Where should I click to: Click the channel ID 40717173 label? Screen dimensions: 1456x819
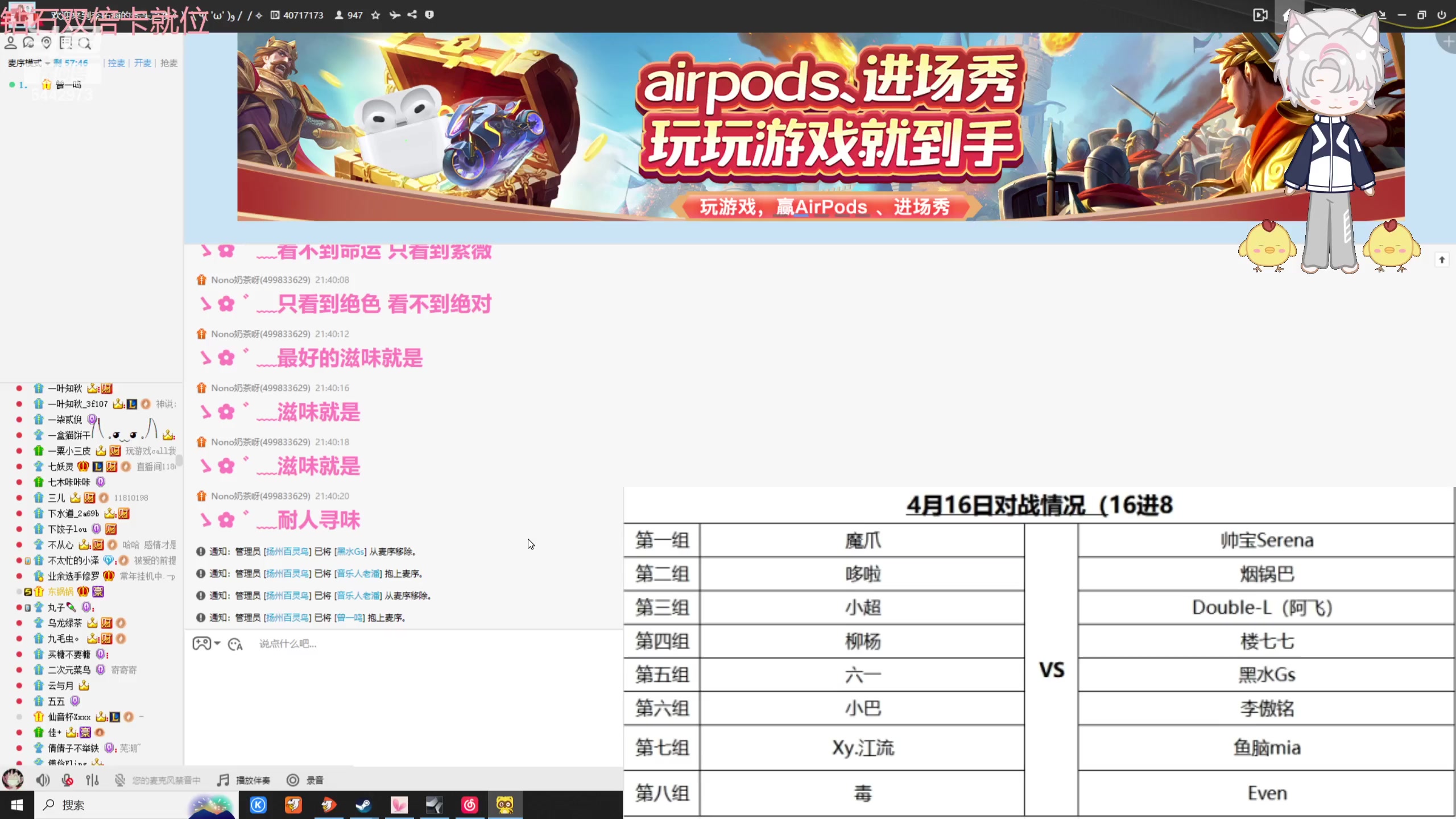[297, 15]
